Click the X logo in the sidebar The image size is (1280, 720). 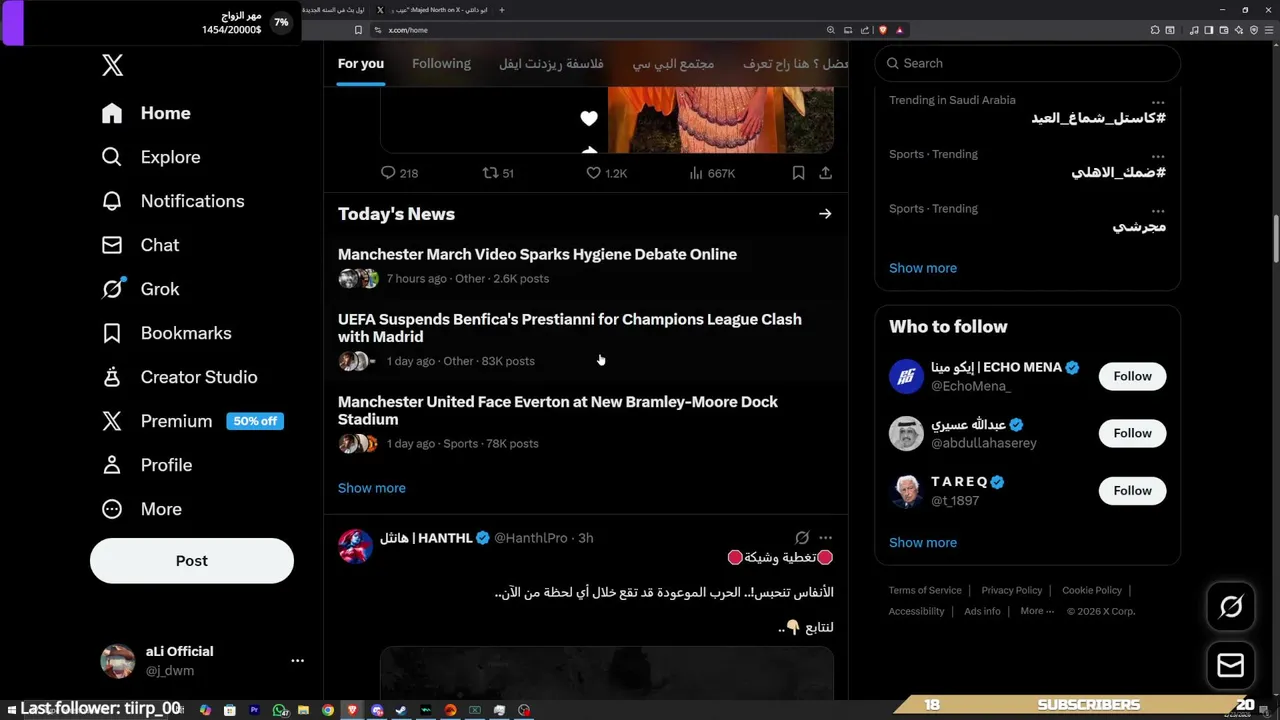(112, 66)
